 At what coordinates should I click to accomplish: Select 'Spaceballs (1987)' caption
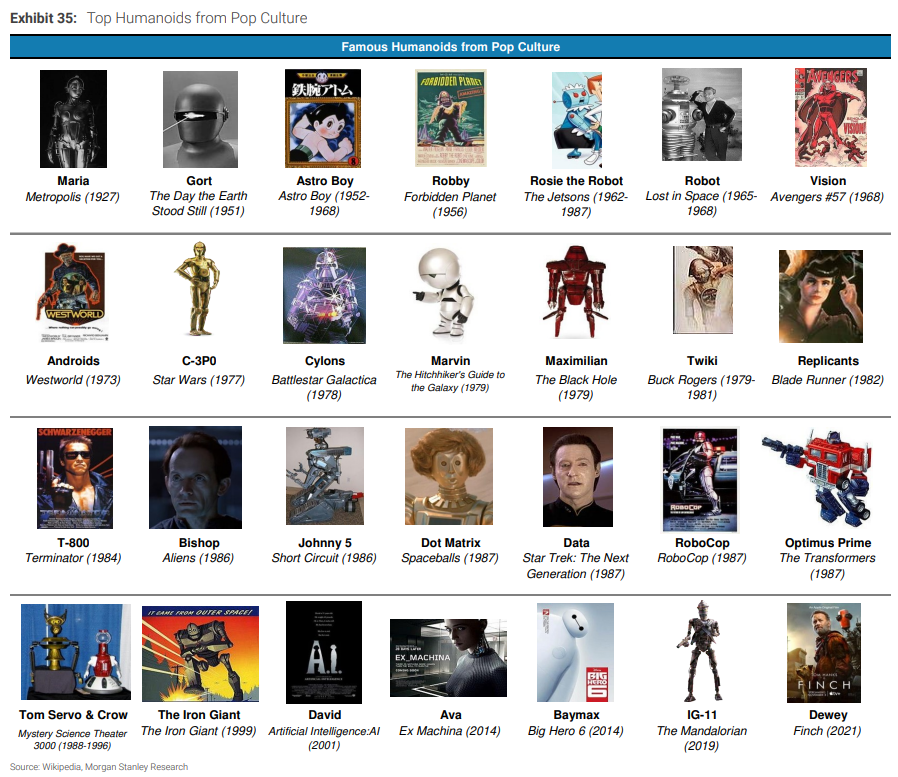click(450, 558)
